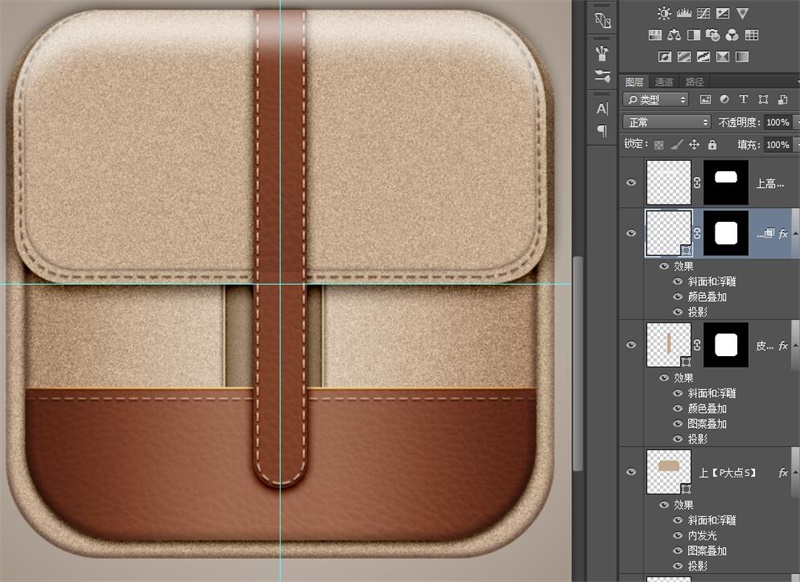This screenshot has height=582, width=800.
Task: Select the 上【P大点S】 layer thumbnail
Action: pyautogui.click(x=668, y=472)
